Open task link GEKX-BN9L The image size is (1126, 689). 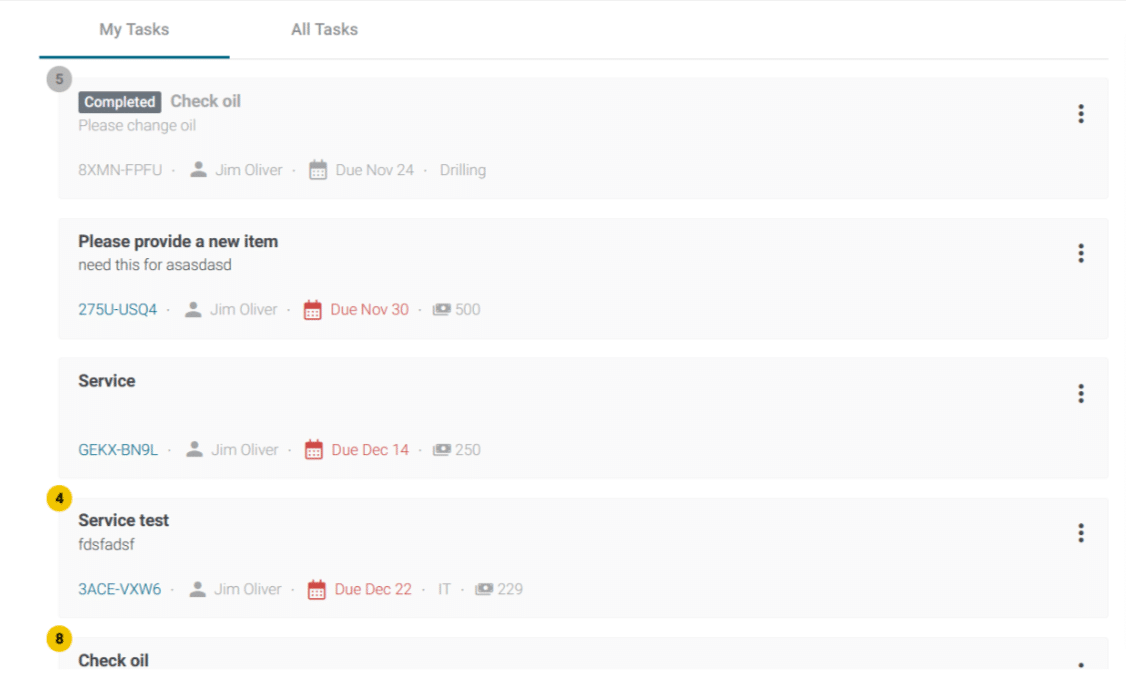(x=118, y=450)
